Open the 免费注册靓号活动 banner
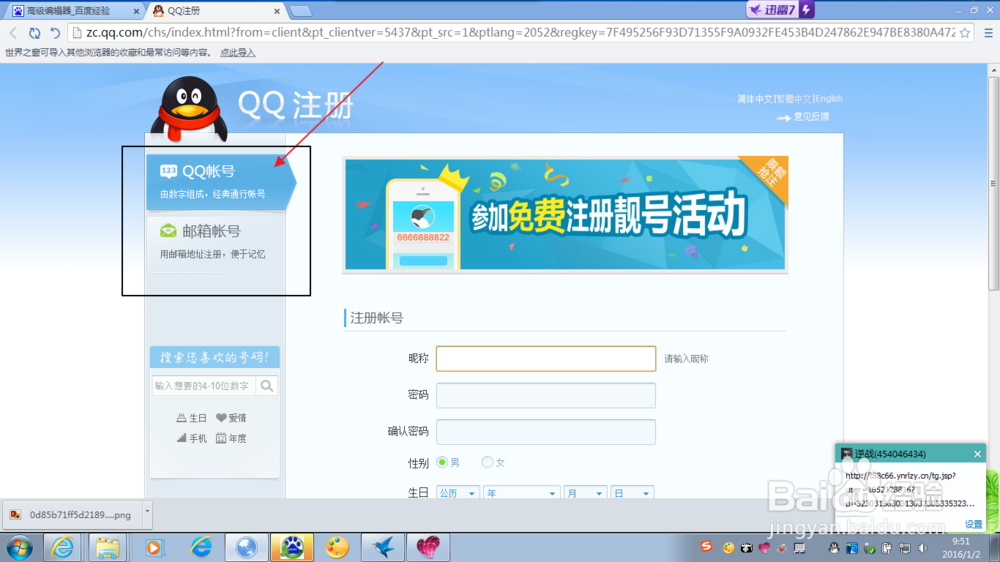1000x562 pixels. tap(565, 214)
